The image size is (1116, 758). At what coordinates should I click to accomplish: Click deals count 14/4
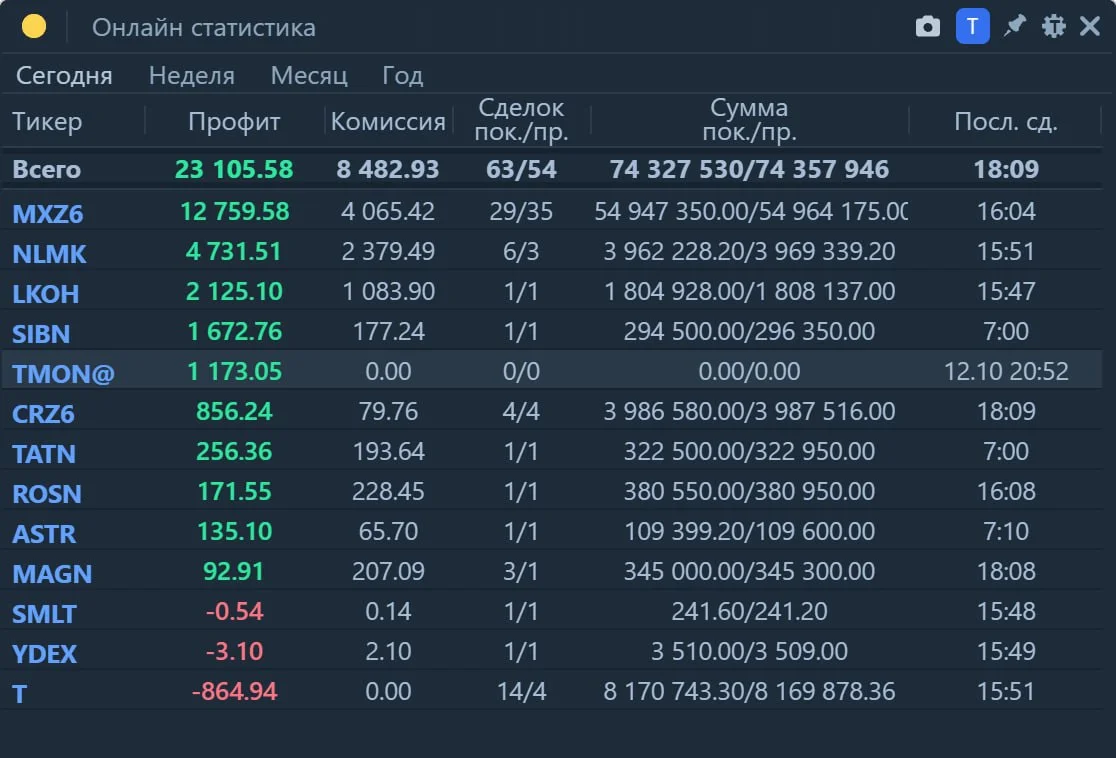521,691
